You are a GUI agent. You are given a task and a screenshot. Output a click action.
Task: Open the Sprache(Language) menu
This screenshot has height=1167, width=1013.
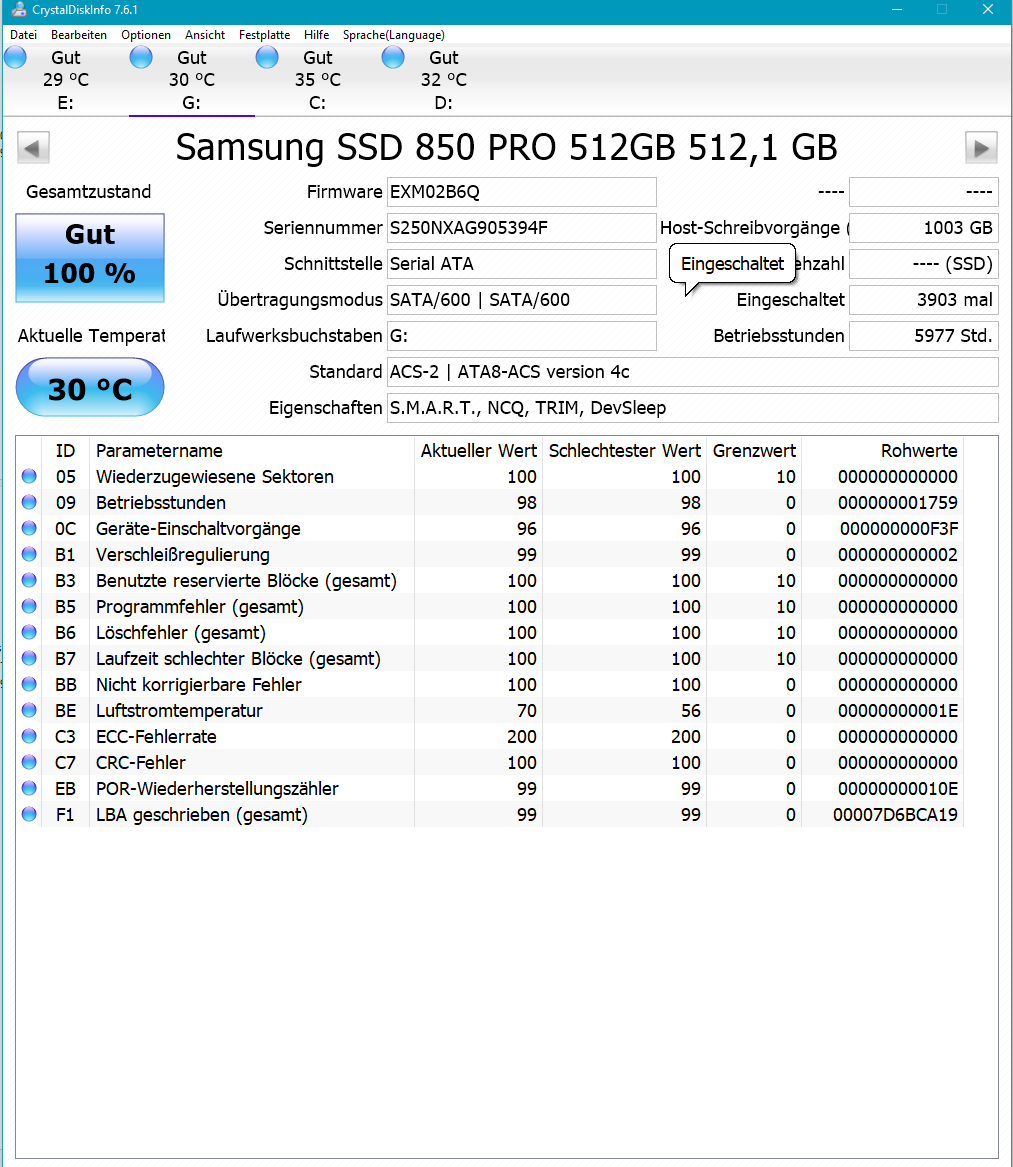click(394, 35)
